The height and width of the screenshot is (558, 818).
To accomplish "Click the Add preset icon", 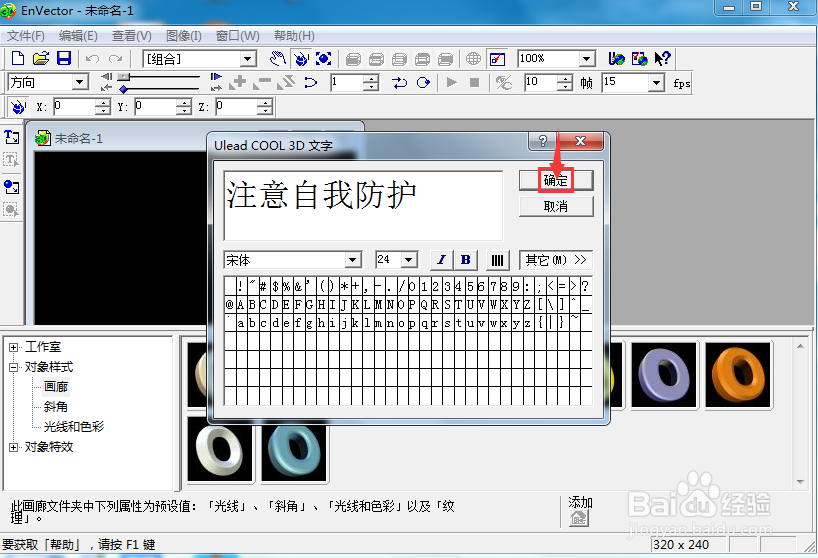I will tap(579, 518).
